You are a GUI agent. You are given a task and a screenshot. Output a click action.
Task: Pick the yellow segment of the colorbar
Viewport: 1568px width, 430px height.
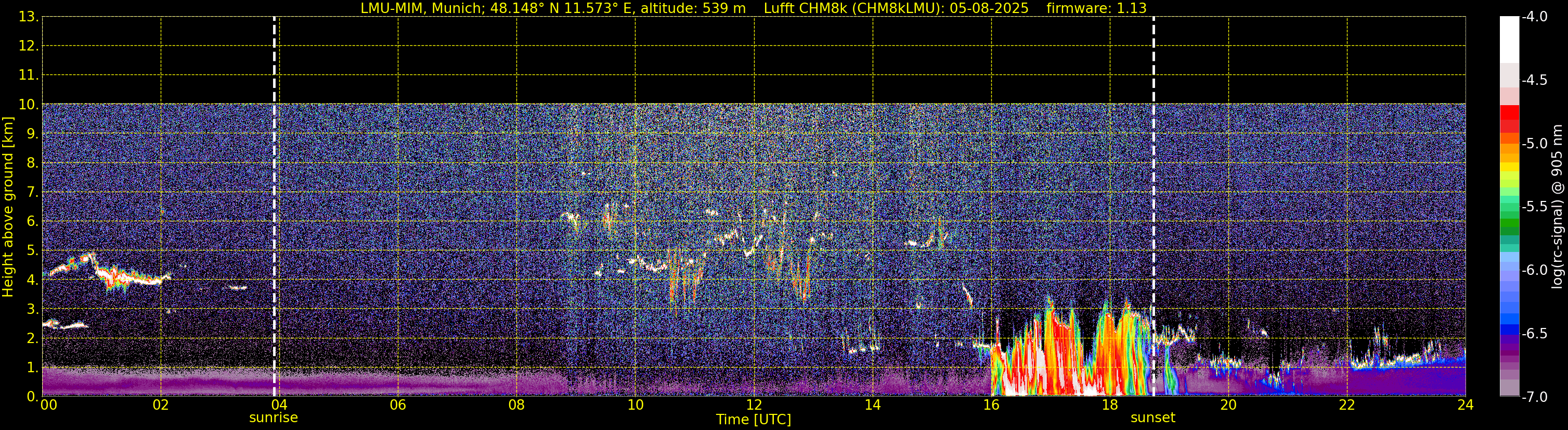(1510, 166)
